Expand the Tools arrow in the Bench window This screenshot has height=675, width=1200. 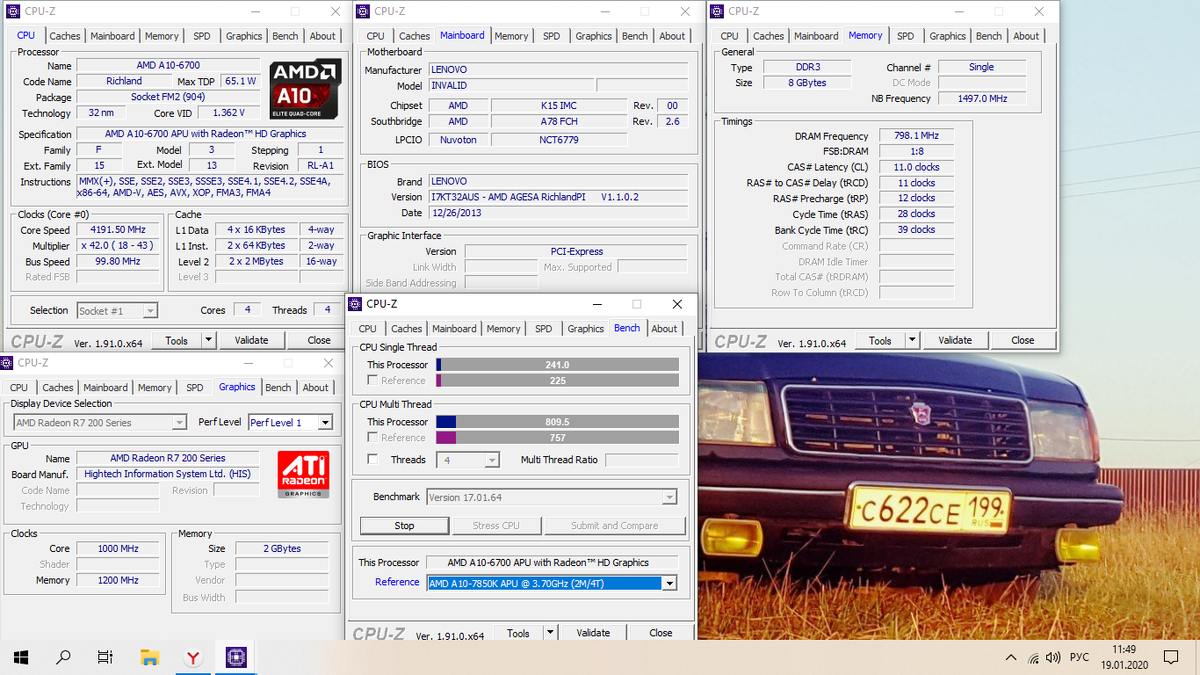pyautogui.click(x=549, y=633)
